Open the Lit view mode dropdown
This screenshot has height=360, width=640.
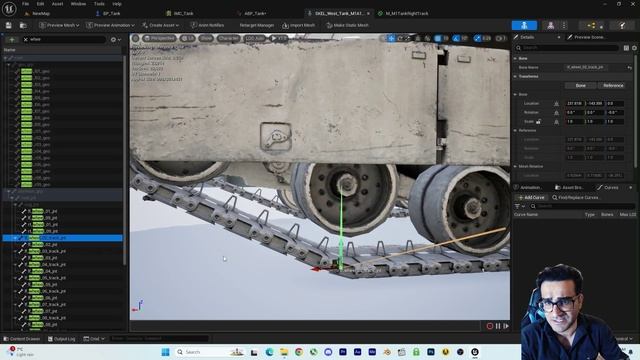click(x=187, y=38)
